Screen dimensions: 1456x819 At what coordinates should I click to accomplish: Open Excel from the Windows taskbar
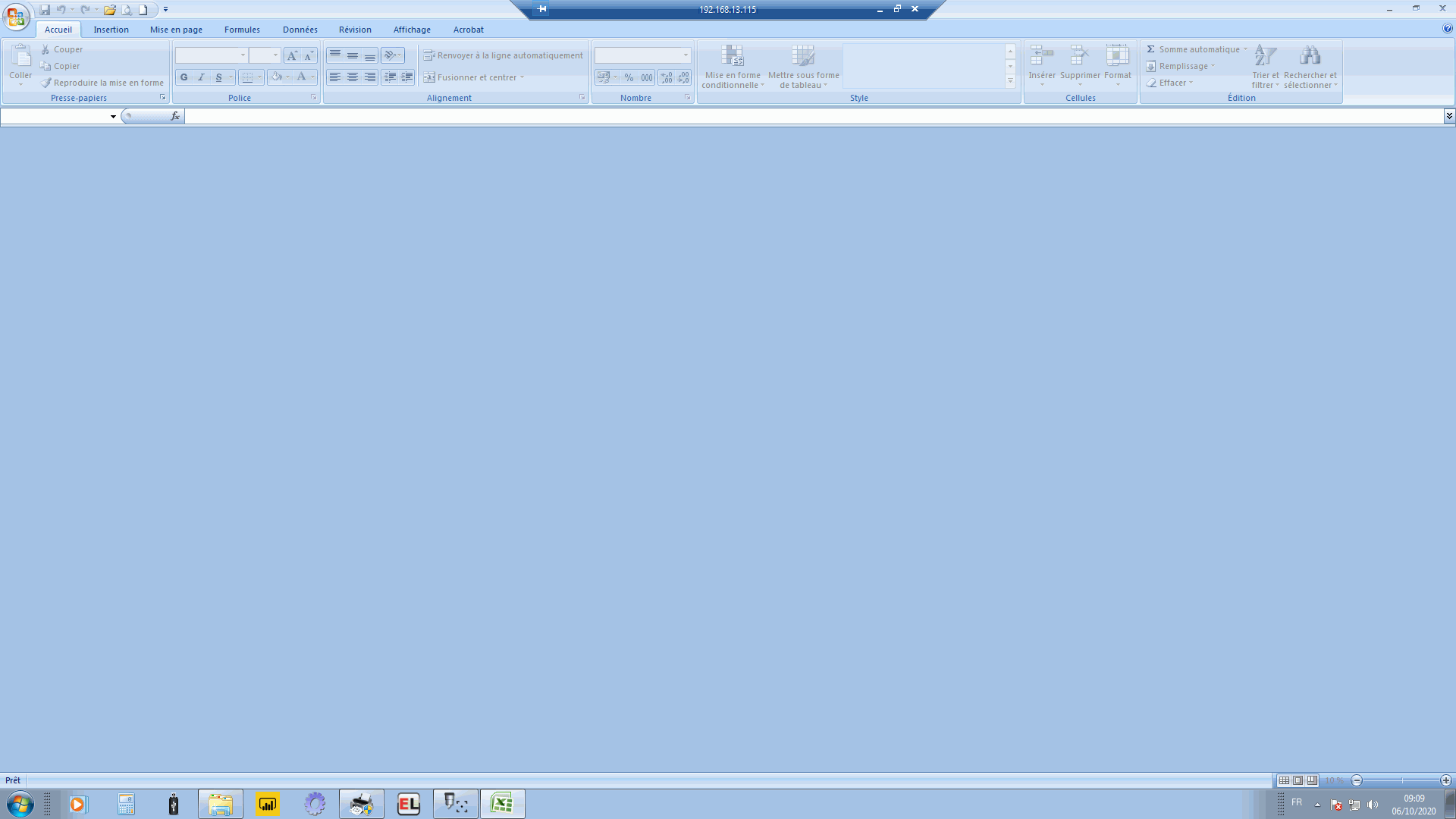click(x=502, y=804)
